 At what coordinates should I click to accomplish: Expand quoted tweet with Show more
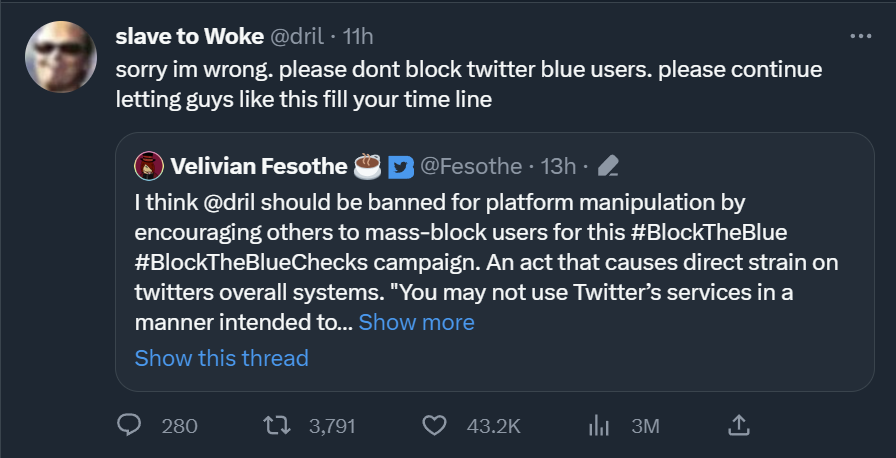click(416, 322)
